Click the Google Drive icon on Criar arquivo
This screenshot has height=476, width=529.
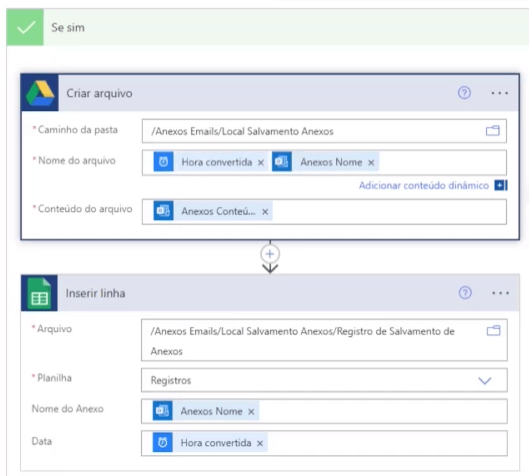[x=40, y=93]
